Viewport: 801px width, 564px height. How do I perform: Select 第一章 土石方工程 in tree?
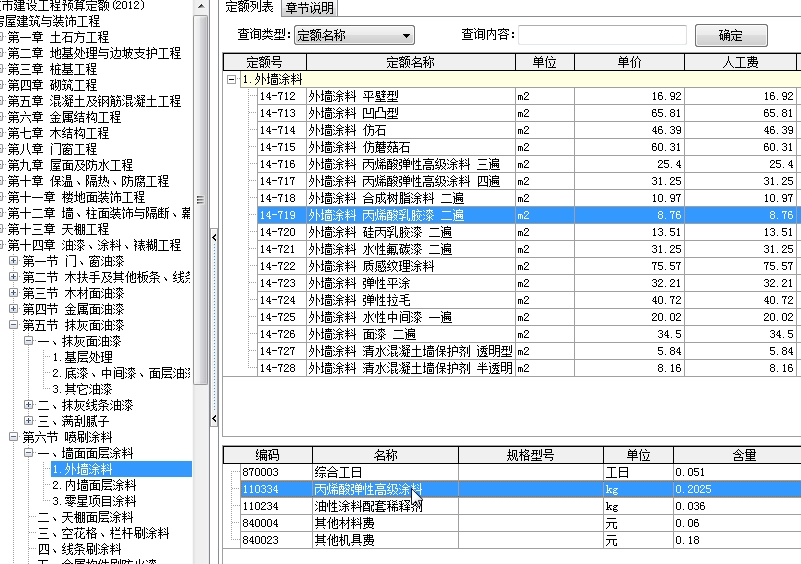click(58, 37)
